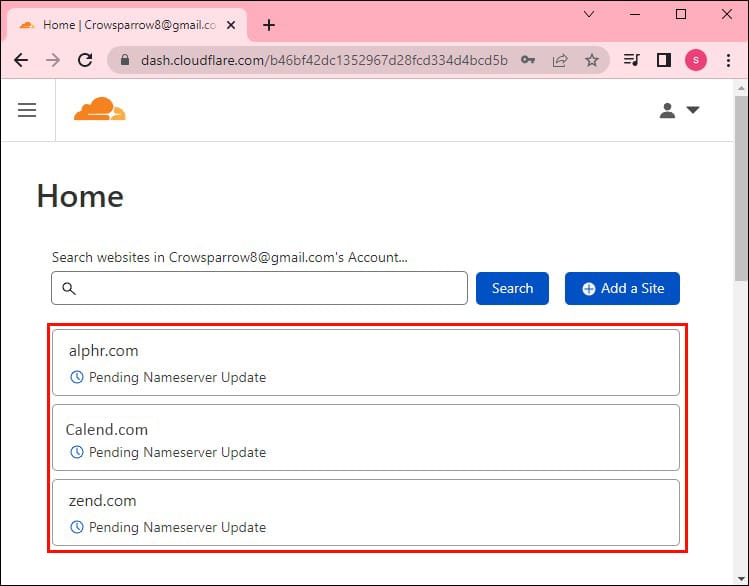
Task: Click the share page icon in address bar
Action: pyautogui.click(x=560, y=60)
